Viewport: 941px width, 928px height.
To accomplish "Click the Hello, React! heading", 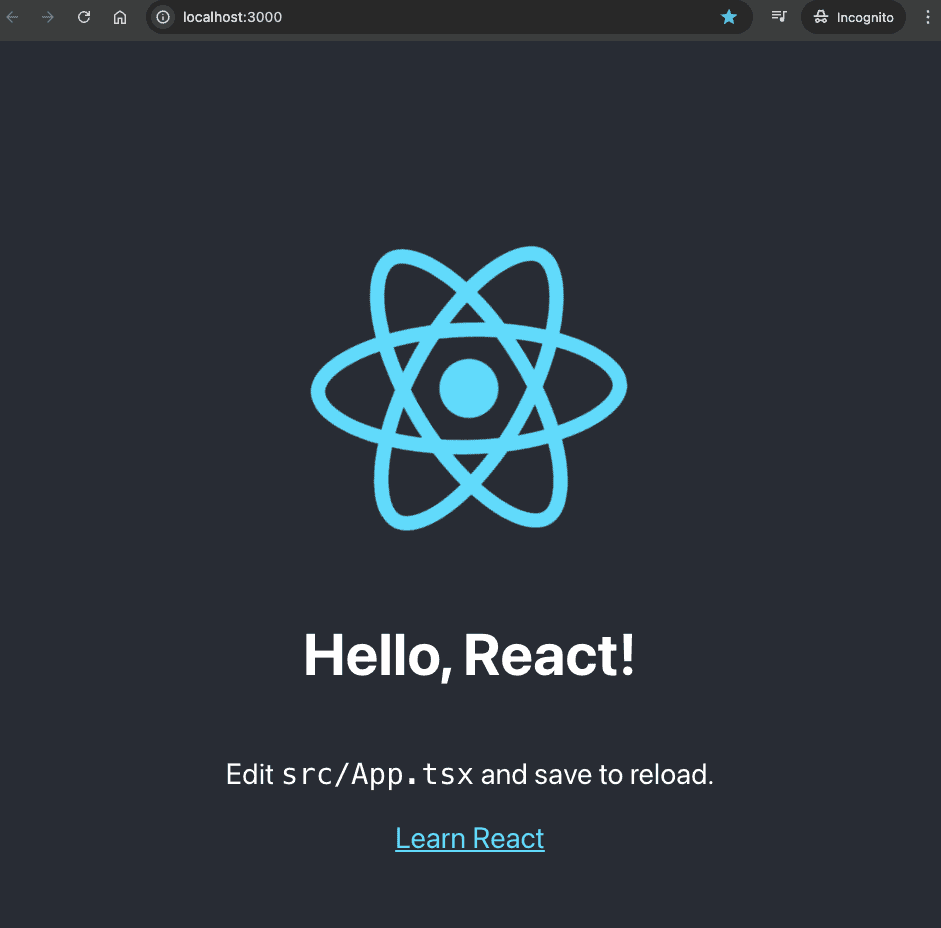I will 469,655.
